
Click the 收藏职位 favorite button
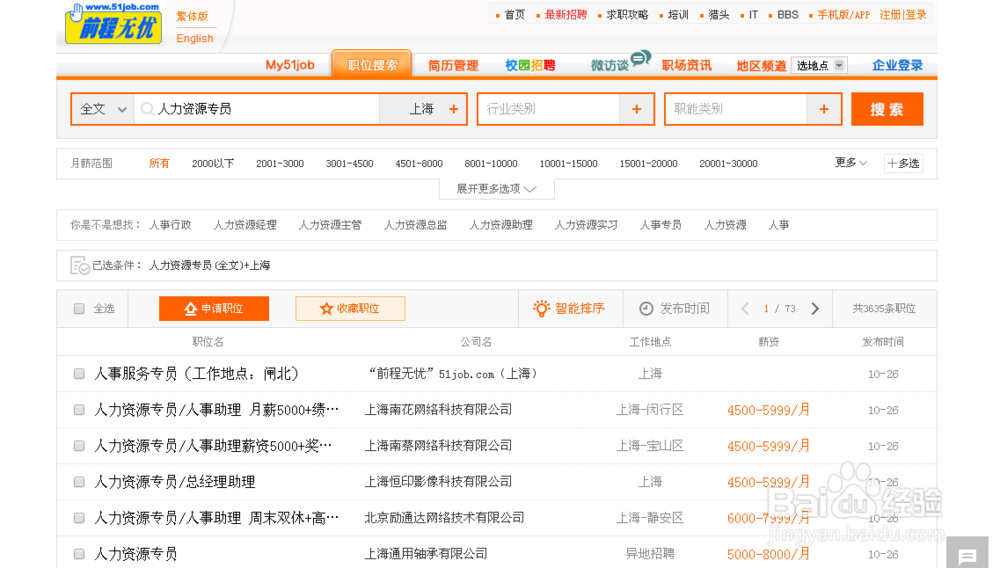tap(350, 309)
